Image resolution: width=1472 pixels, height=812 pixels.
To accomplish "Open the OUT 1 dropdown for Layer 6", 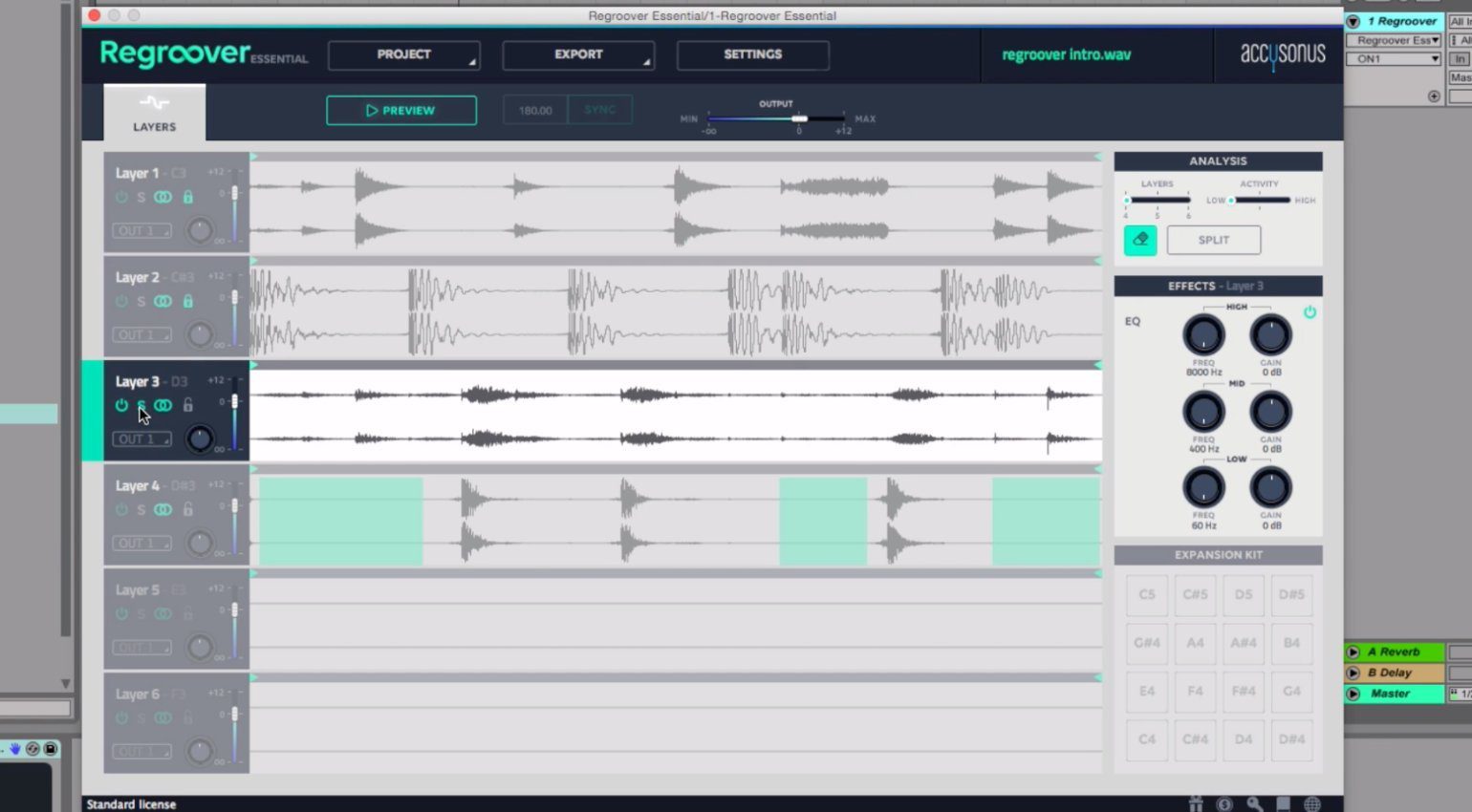I will point(142,751).
